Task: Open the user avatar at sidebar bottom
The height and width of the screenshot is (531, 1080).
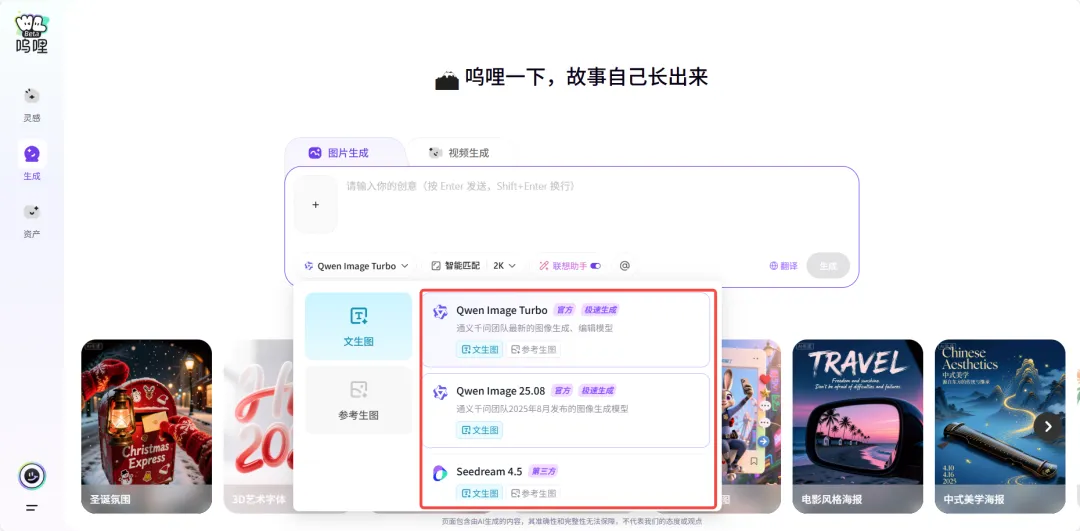Action: (x=32, y=476)
